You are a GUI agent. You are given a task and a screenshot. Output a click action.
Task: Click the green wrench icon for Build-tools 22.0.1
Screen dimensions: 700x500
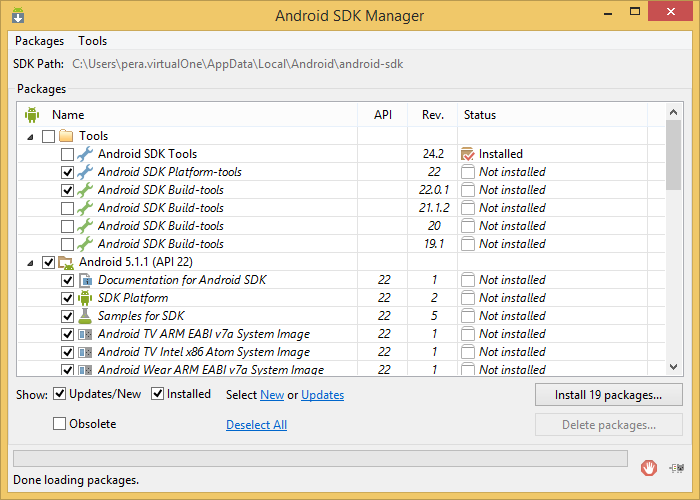point(85,190)
